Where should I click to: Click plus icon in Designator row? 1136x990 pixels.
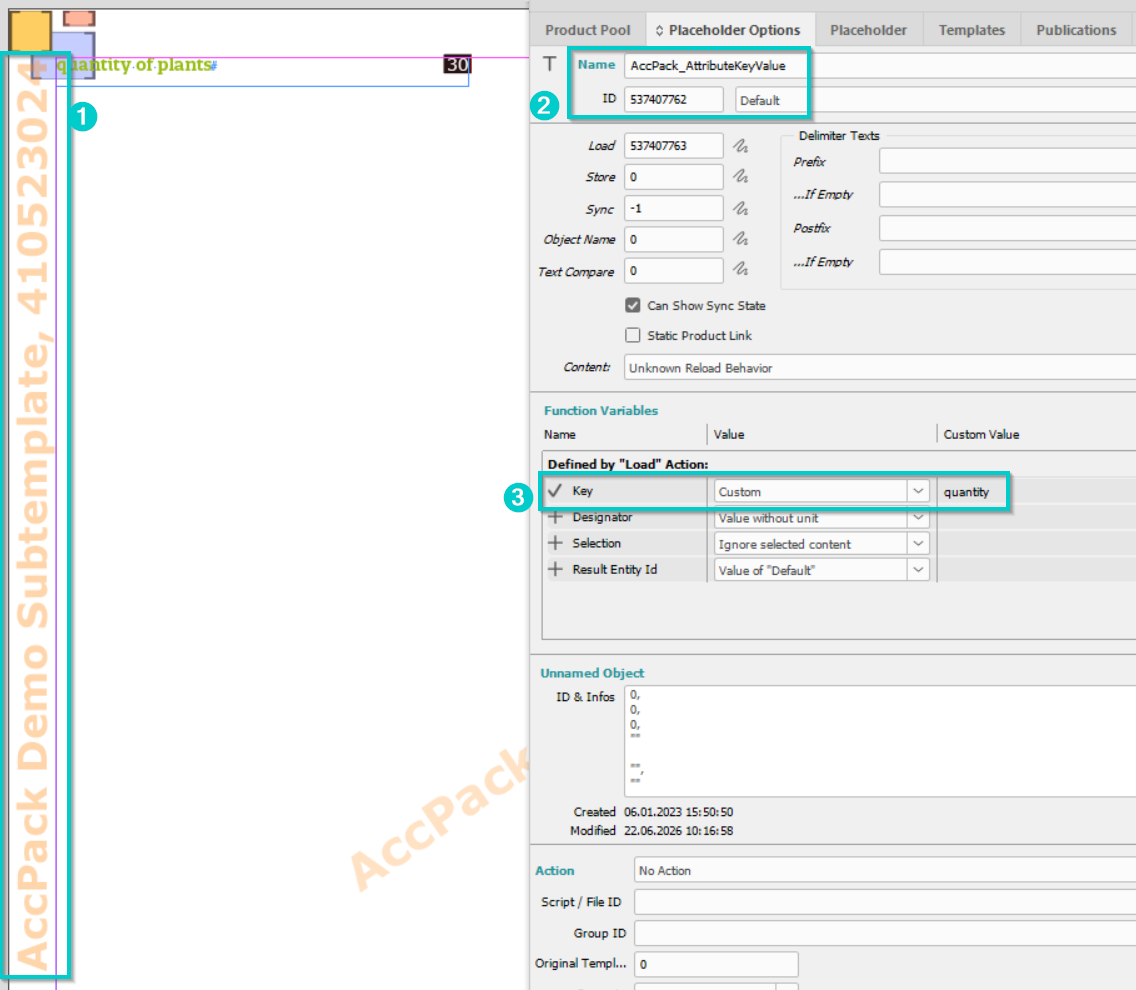(x=555, y=517)
